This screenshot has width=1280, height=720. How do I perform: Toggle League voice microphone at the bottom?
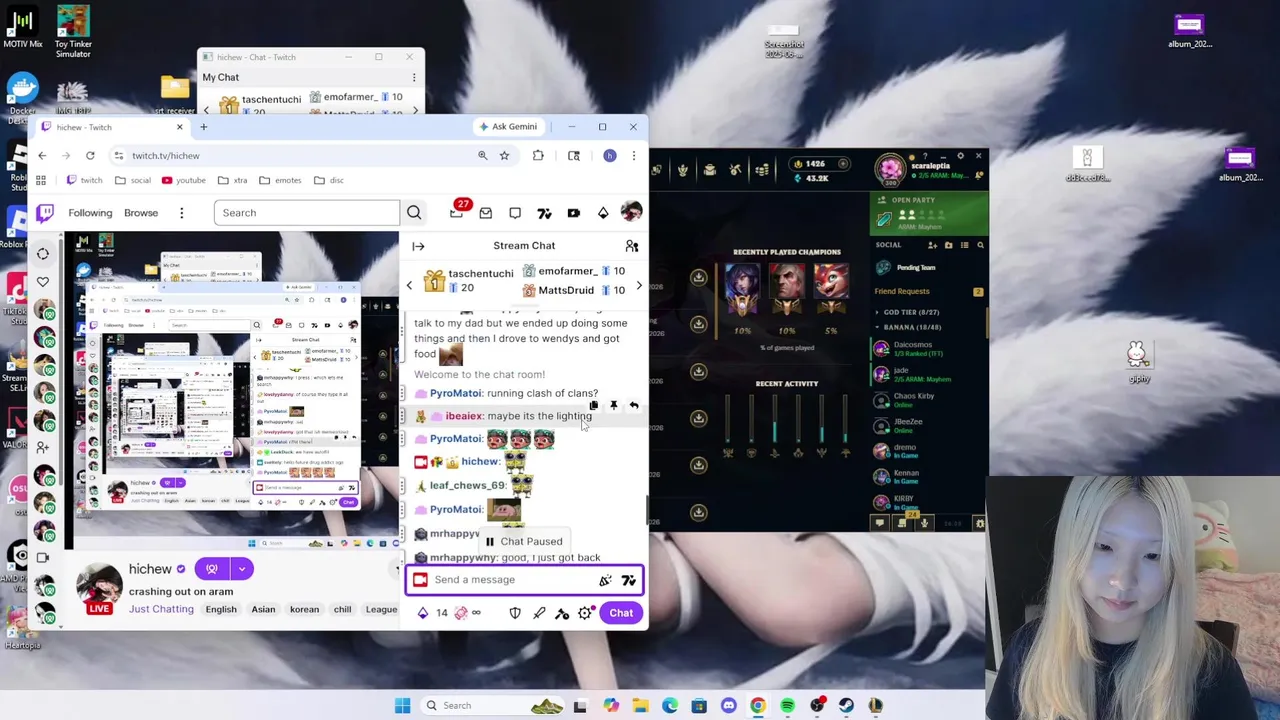point(924,523)
